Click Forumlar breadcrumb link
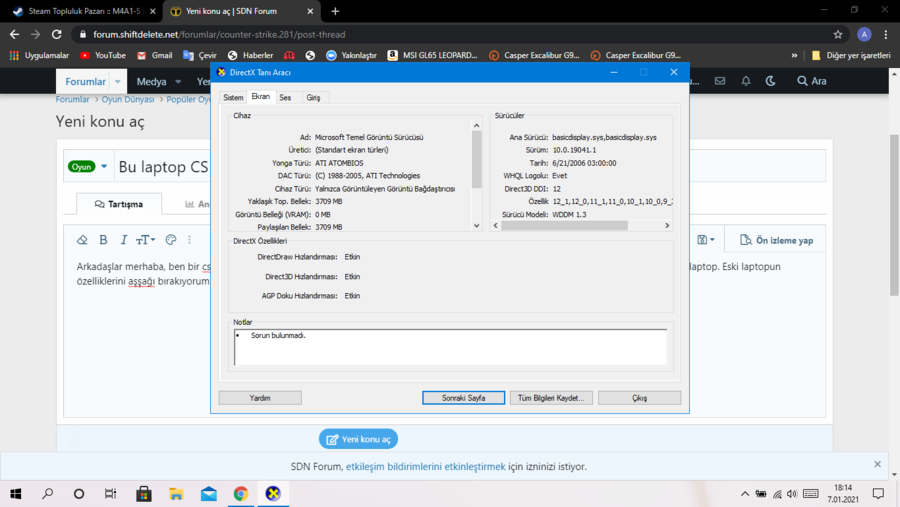 tap(72, 99)
